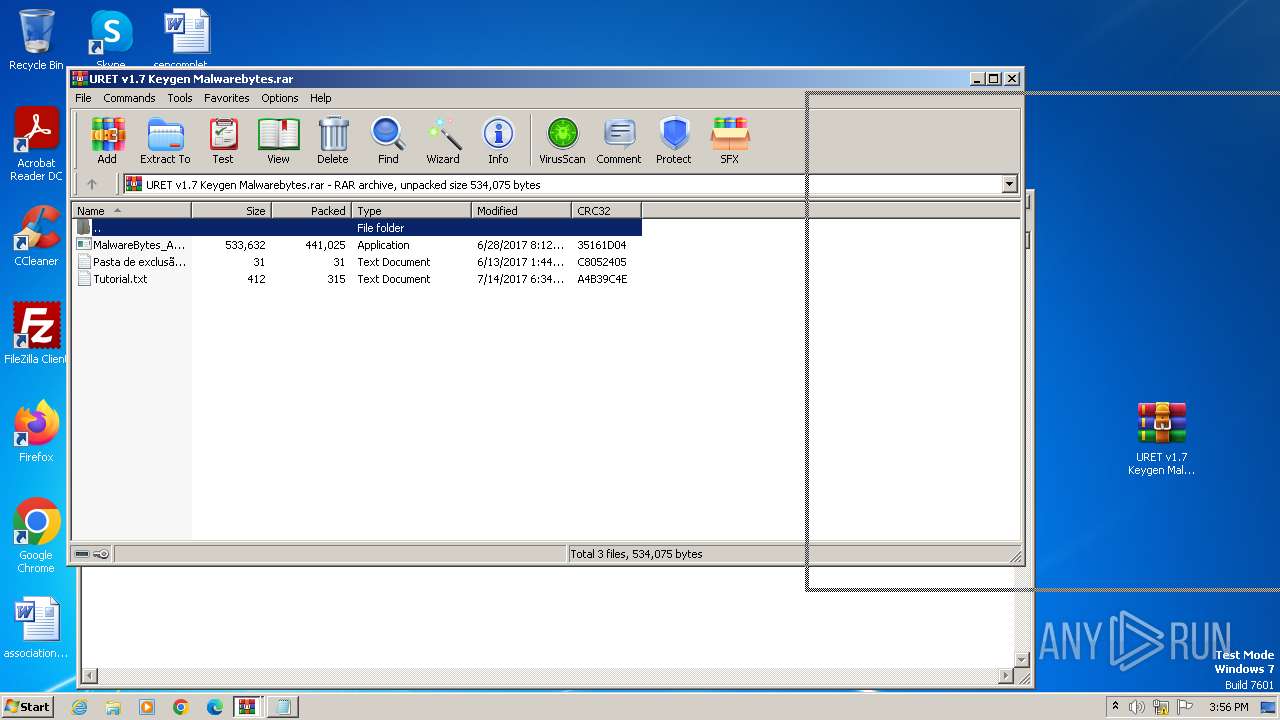Viewport: 1280px width, 720px height.
Task: Sort files by Type column
Action: tap(411, 210)
